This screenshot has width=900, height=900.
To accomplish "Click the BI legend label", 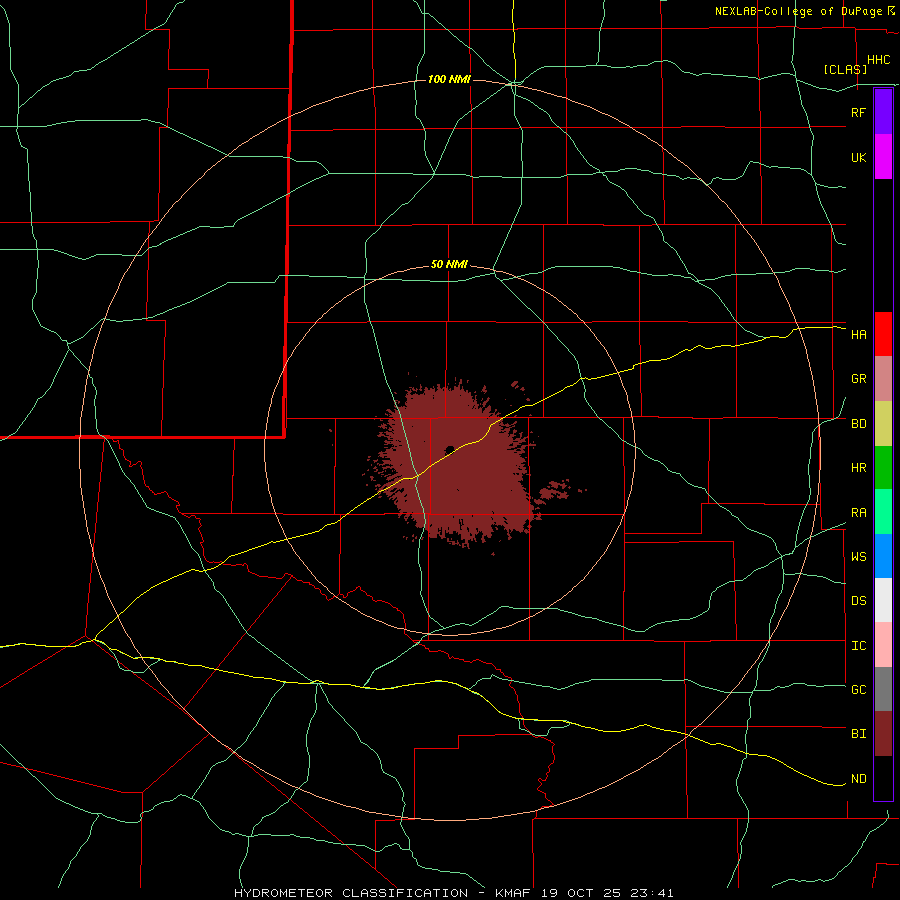I will (858, 734).
